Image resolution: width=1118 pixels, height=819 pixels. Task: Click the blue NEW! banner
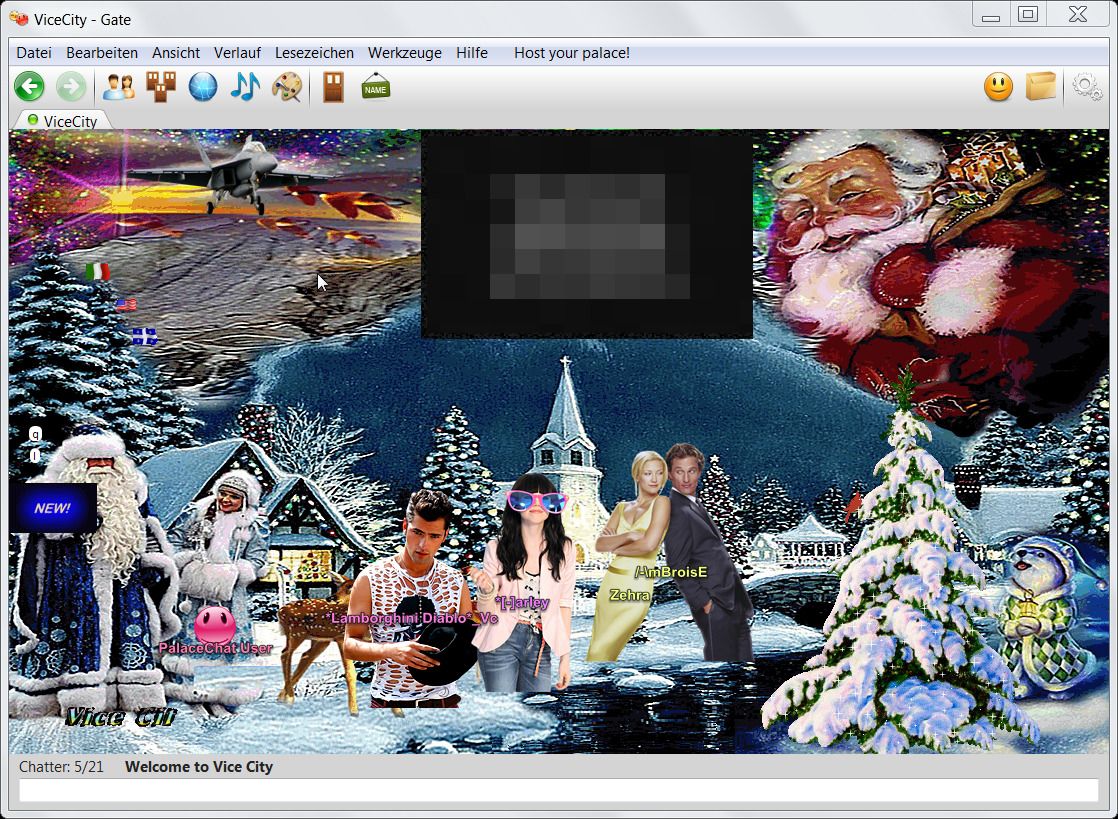(x=53, y=508)
